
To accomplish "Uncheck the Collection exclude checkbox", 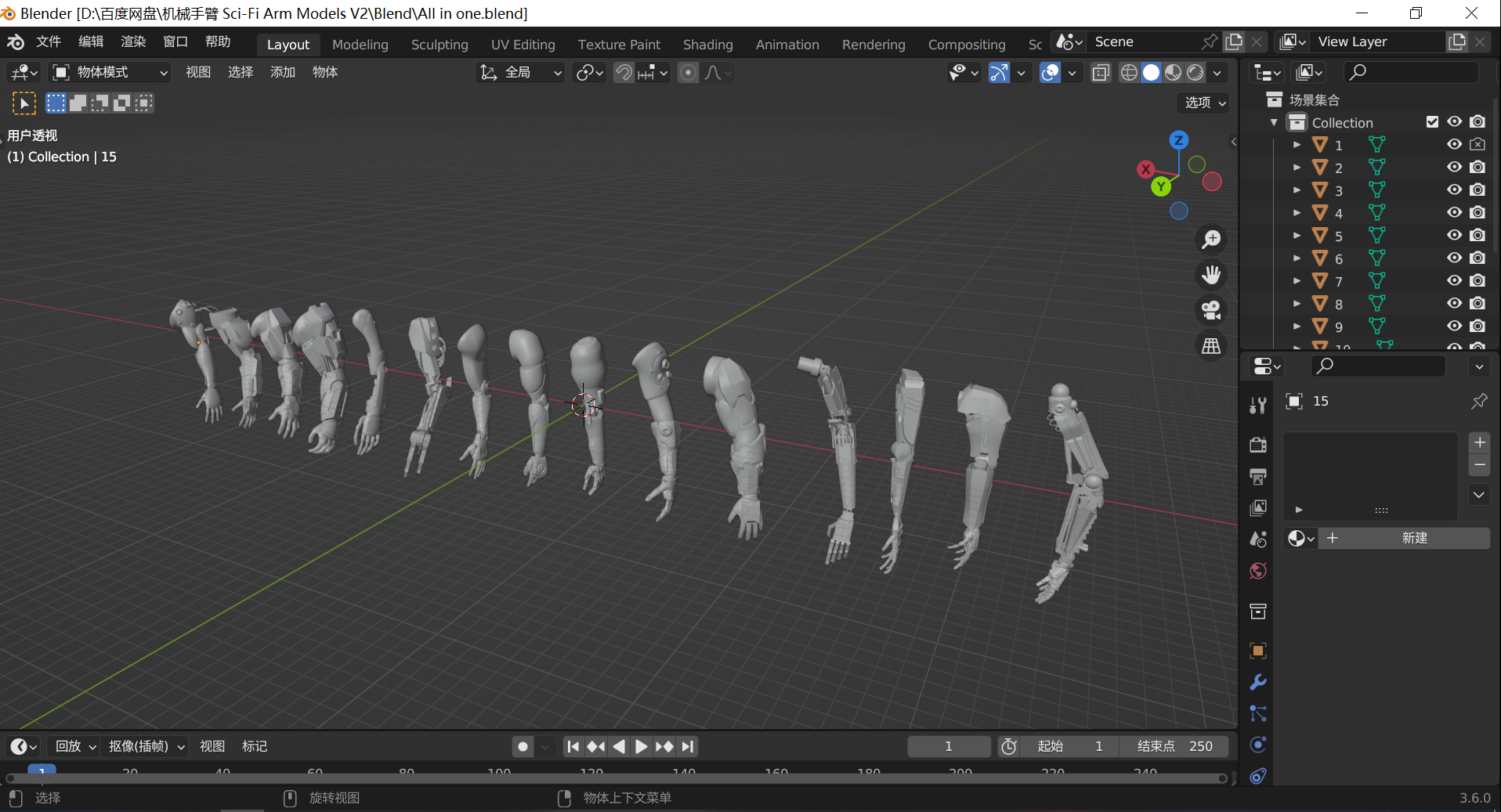I will point(1432,122).
